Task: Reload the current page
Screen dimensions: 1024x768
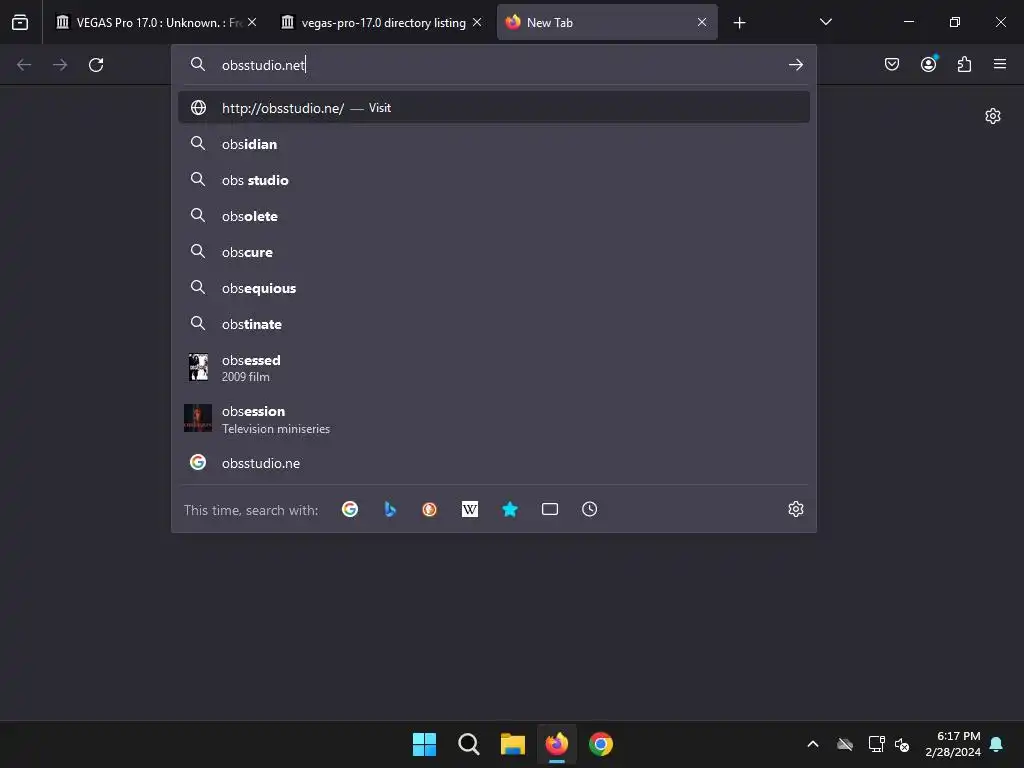Action: [96, 65]
